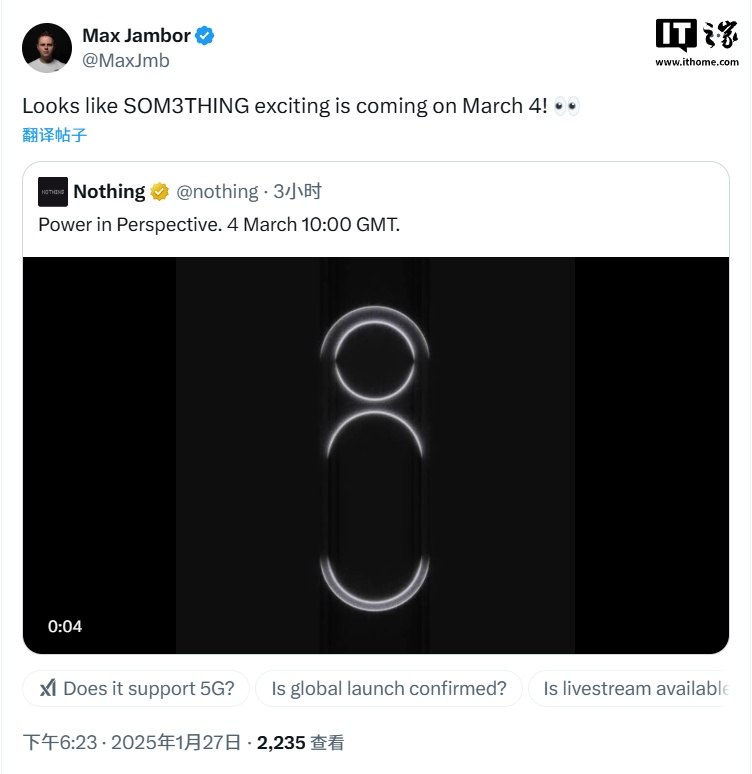Play the Nothing teaser video

375,455
